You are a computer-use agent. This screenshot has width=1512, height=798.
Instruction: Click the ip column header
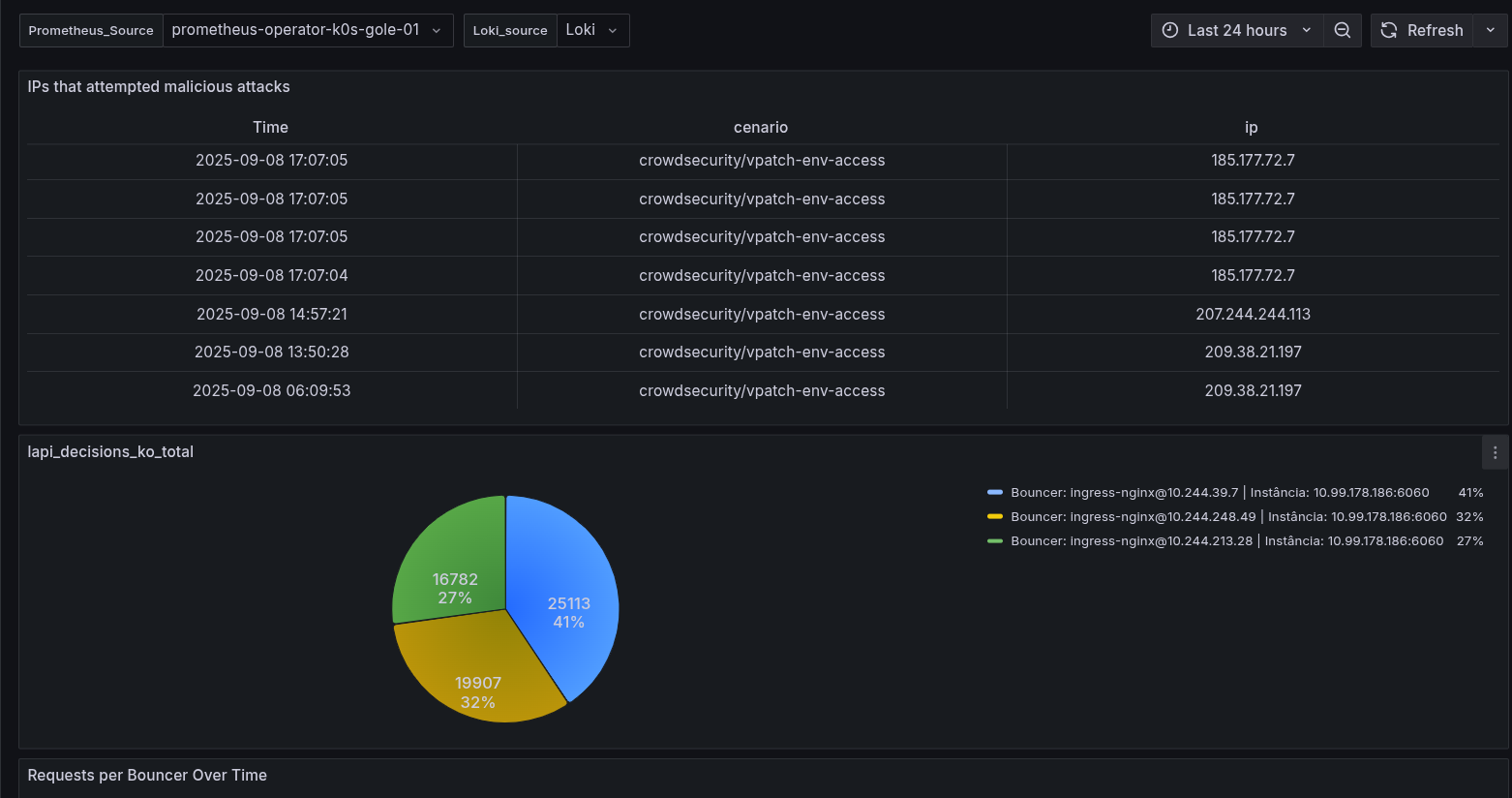click(1252, 127)
